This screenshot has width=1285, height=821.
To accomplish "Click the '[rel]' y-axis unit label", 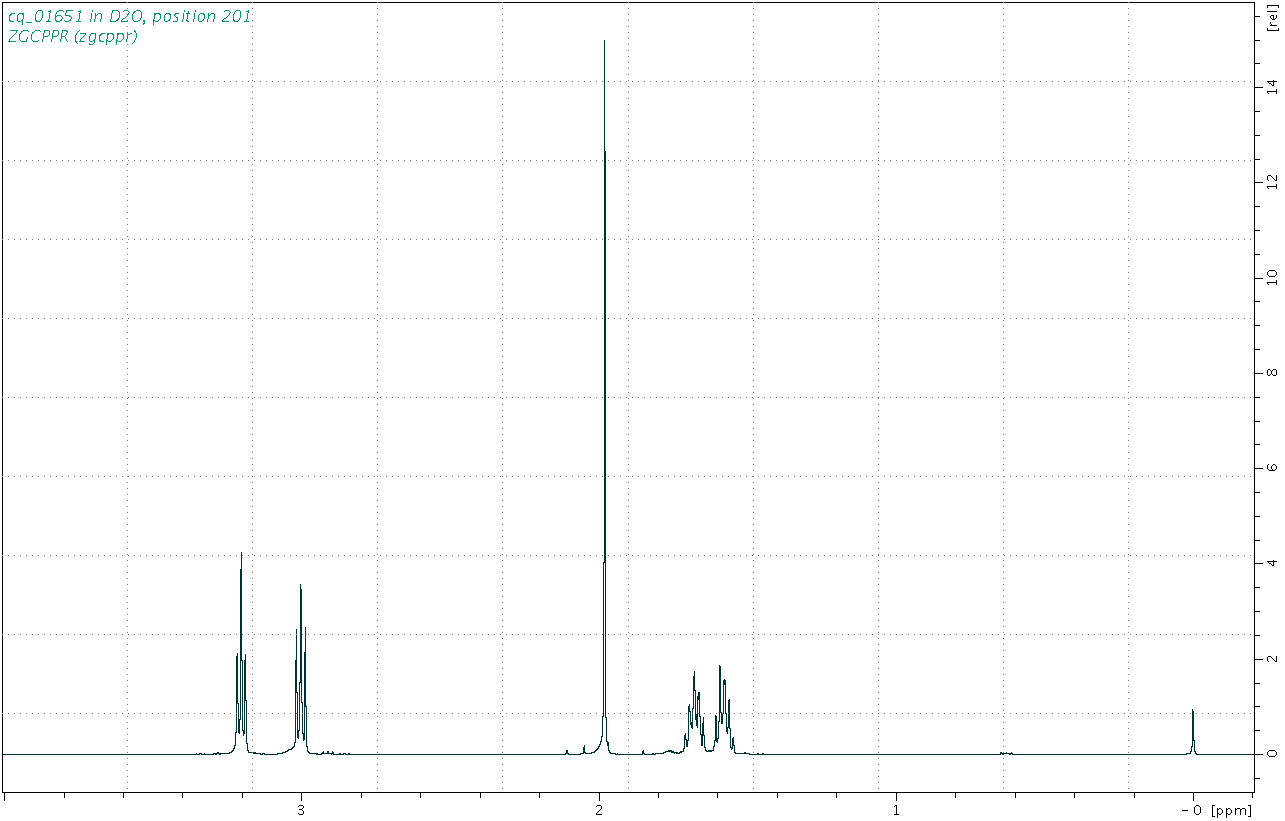I will 1271,19.
